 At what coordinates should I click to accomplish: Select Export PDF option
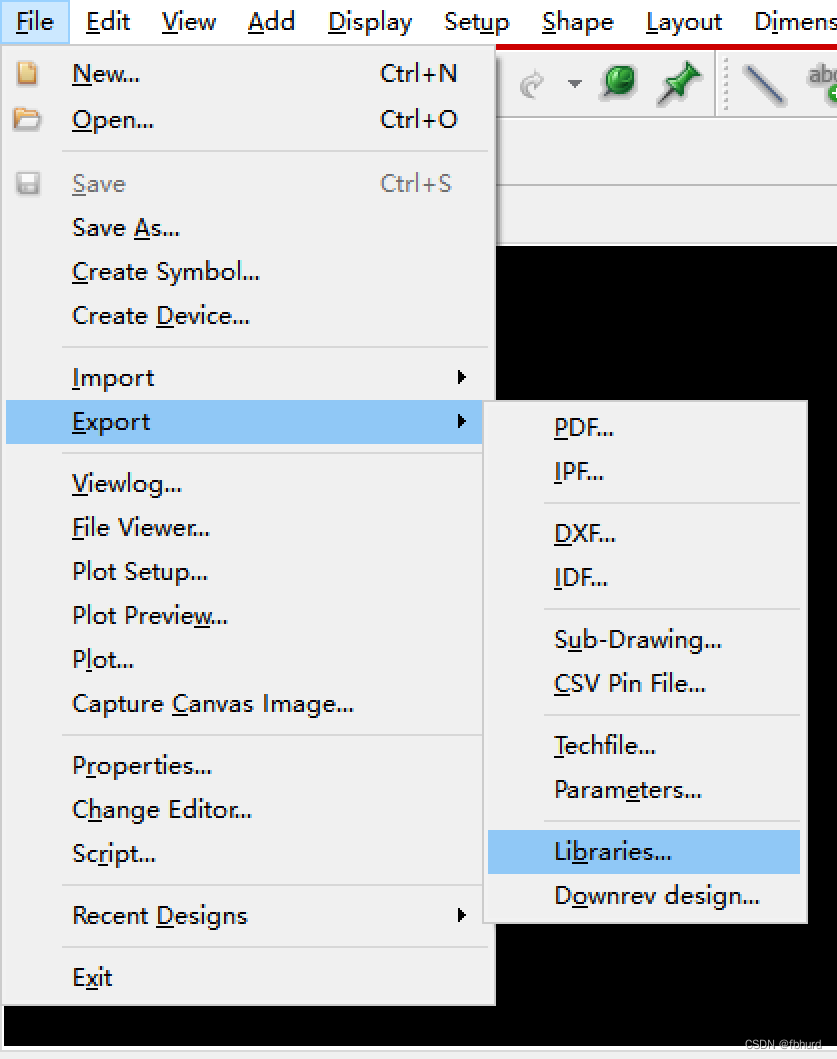point(584,428)
